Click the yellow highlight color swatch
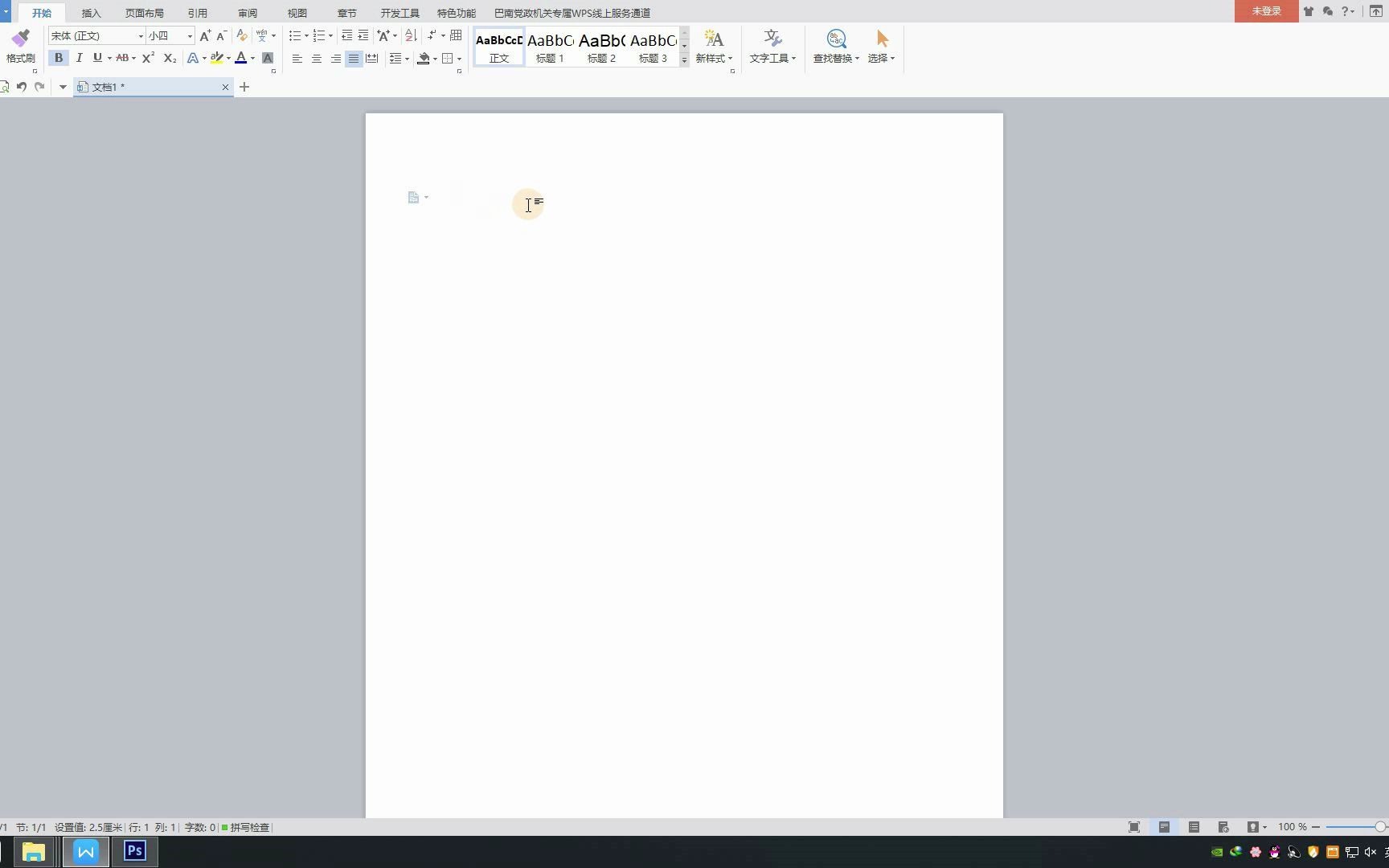The image size is (1389, 868). pos(216,58)
